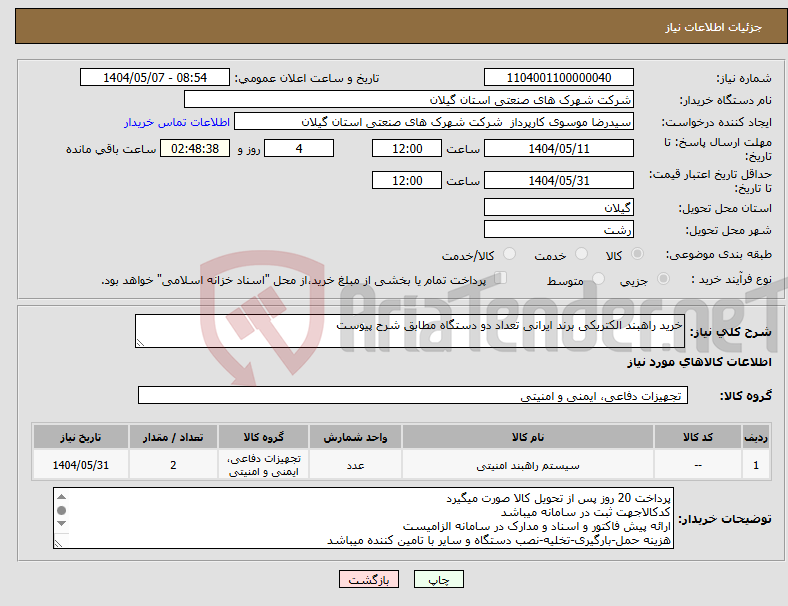Click the delivery province field گیلان
The image size is (788, 606).
(x=558, y=207)
